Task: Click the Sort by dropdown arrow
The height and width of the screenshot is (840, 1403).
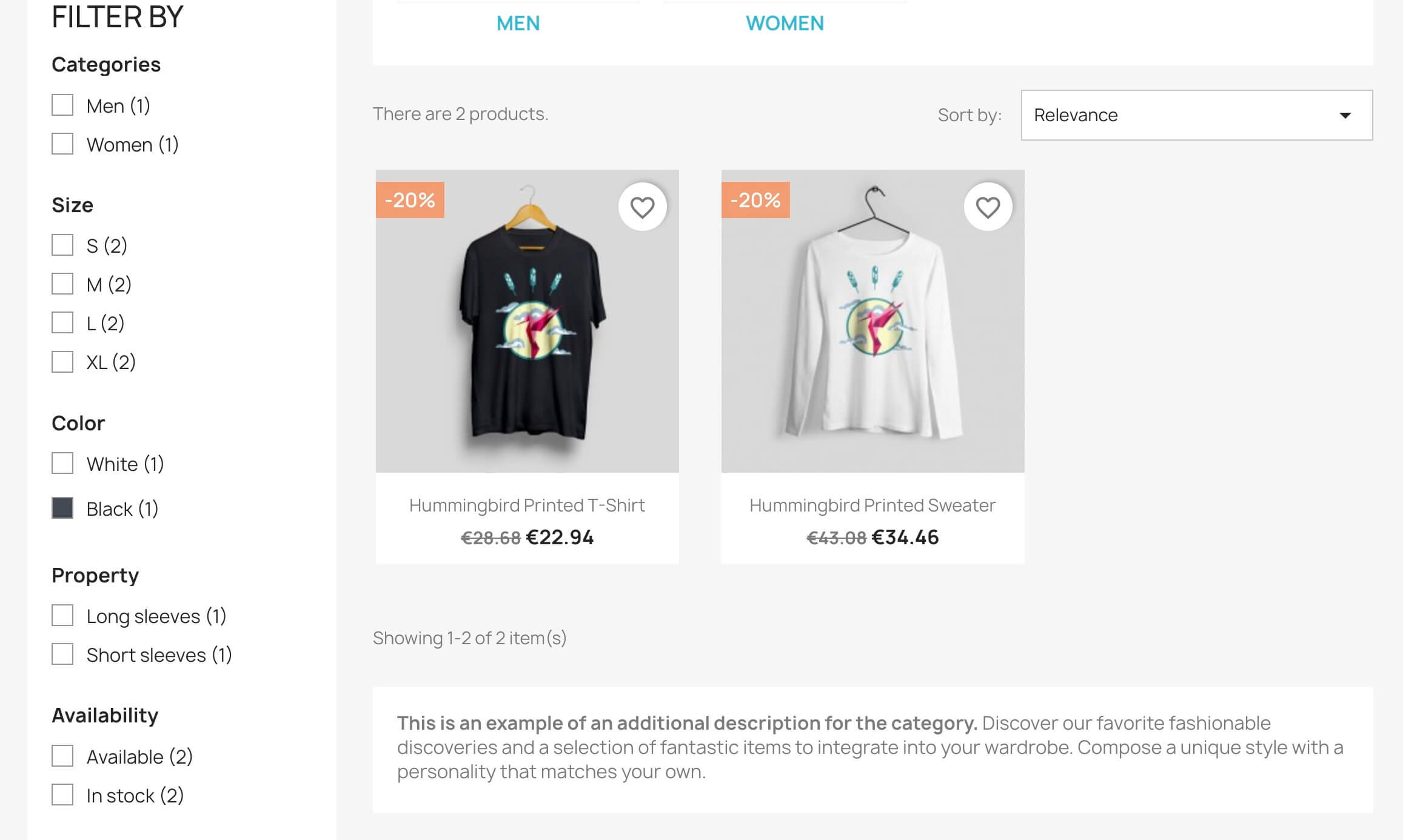Action: pos(1345,115)
